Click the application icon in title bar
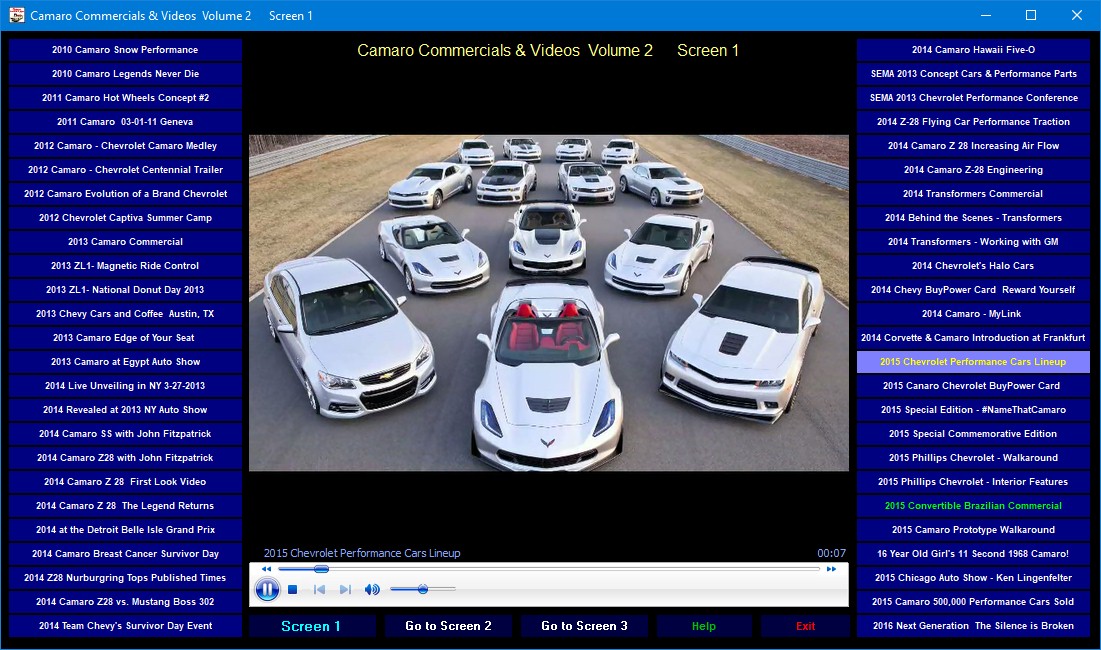The image size is (1101, 650). tap(17, 15)
